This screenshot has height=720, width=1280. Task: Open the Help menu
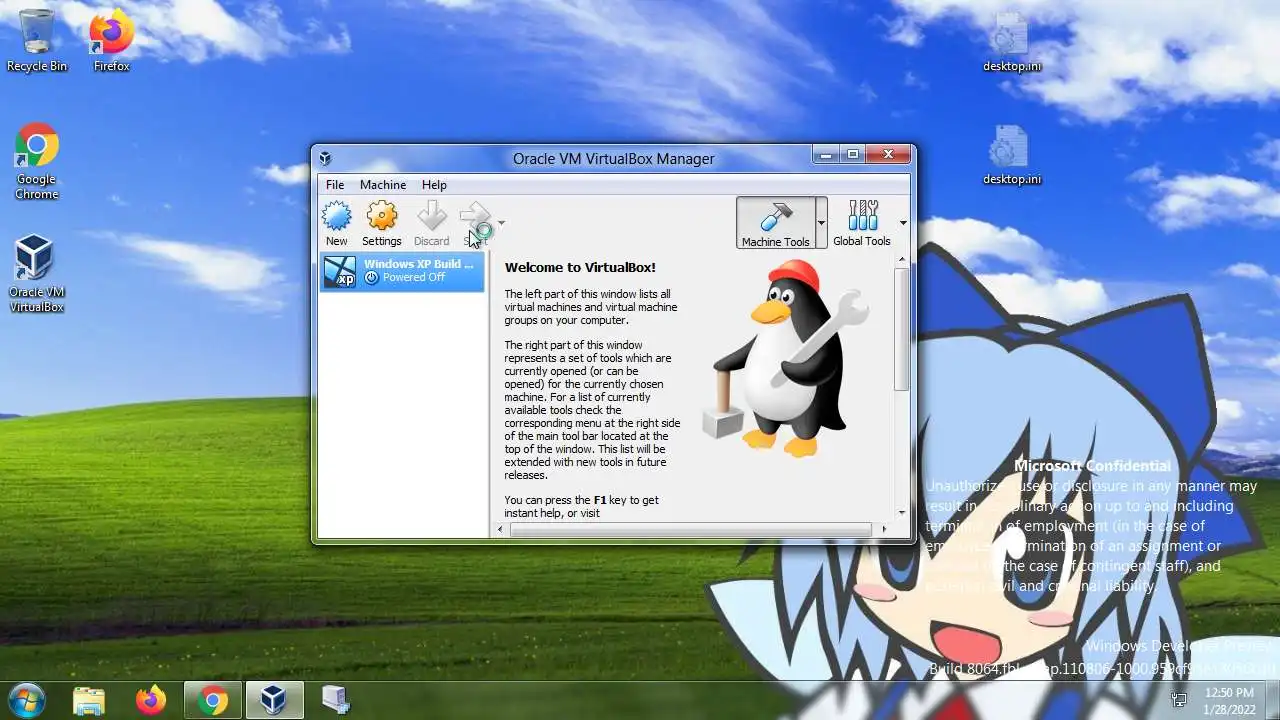point(434,185)
